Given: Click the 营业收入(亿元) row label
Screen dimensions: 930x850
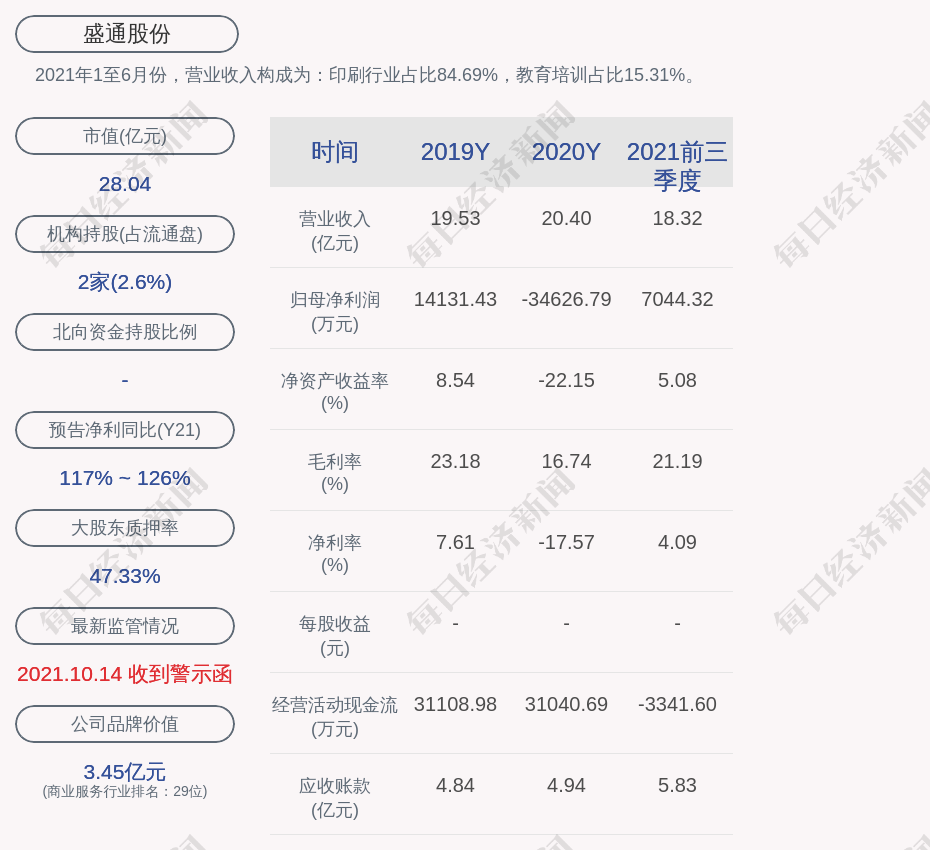Looking at the screenshot, I should point(335,231).
